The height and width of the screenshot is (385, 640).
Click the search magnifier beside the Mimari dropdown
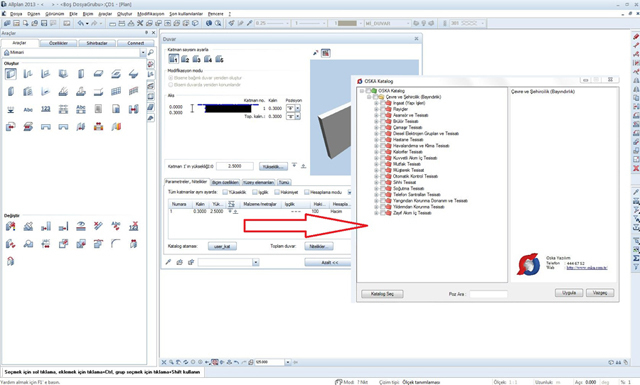point(151,53)
